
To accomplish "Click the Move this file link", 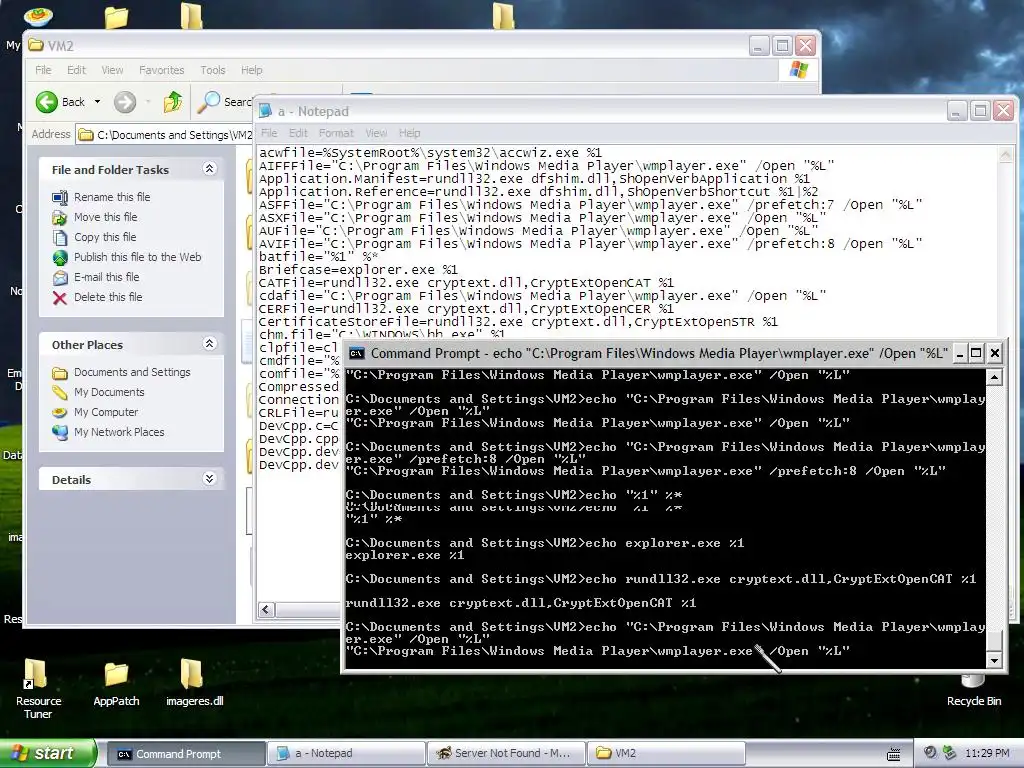I will (x=106, y=217).
